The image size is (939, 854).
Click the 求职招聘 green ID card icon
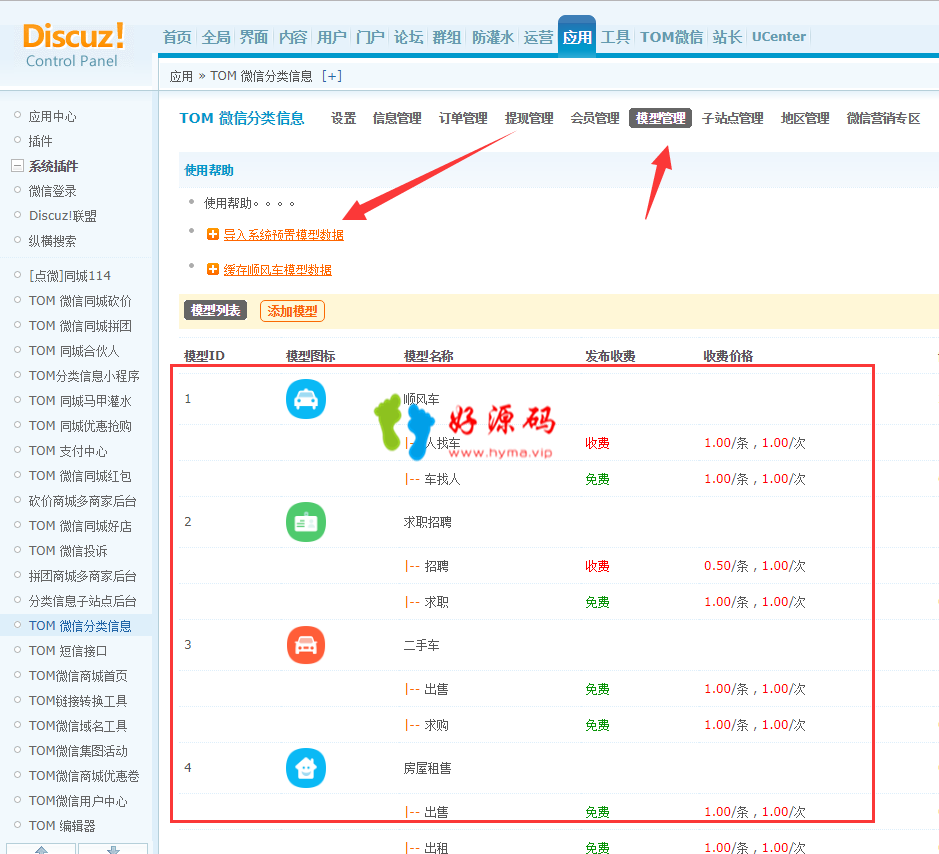pyautogui.click(x=305, y=522)
